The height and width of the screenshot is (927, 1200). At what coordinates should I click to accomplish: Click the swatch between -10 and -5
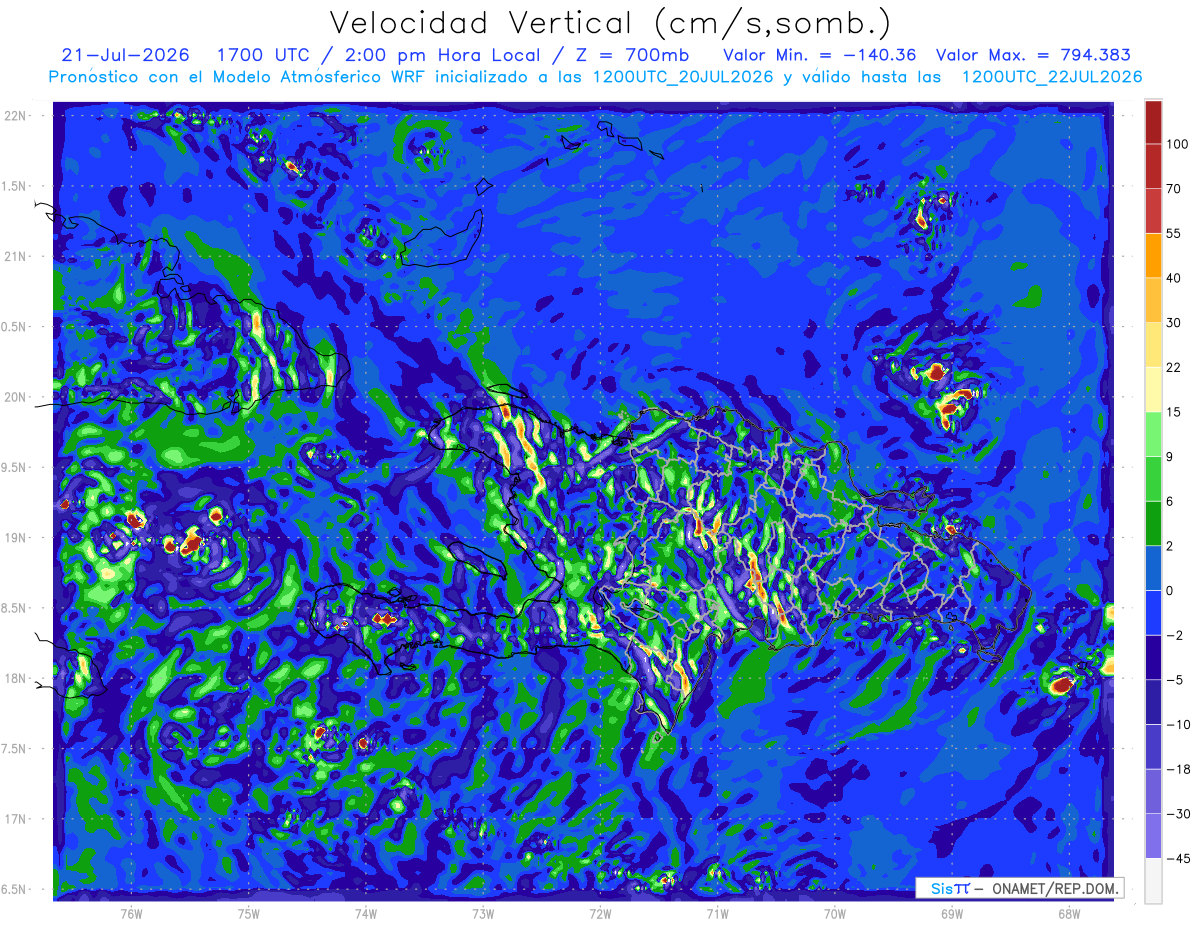click(x=1153, y=702)
